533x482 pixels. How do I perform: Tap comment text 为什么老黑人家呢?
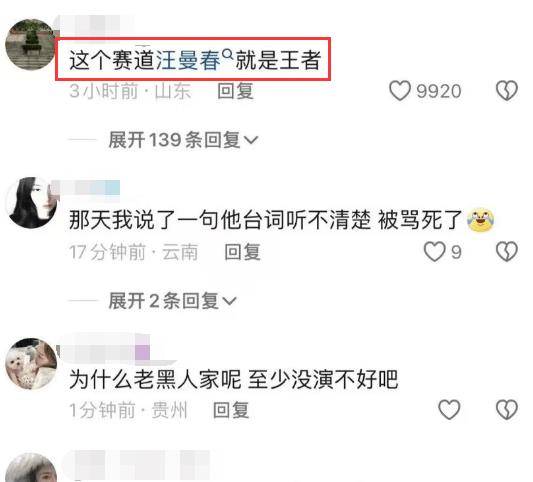(155, 379)
